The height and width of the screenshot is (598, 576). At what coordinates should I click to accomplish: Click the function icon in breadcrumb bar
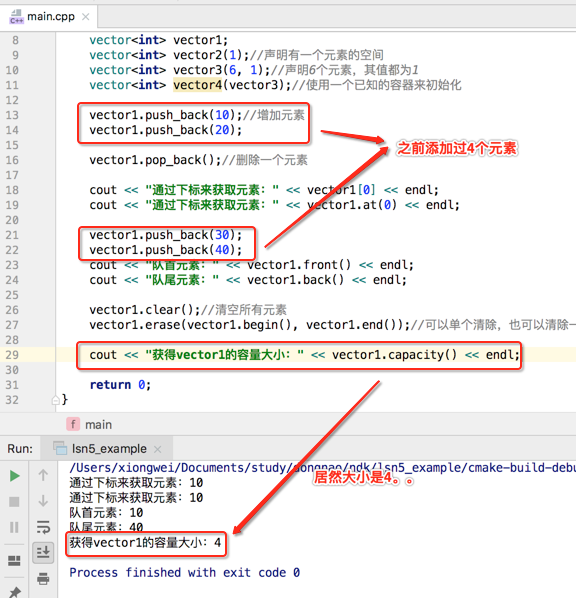click(73, 424)
